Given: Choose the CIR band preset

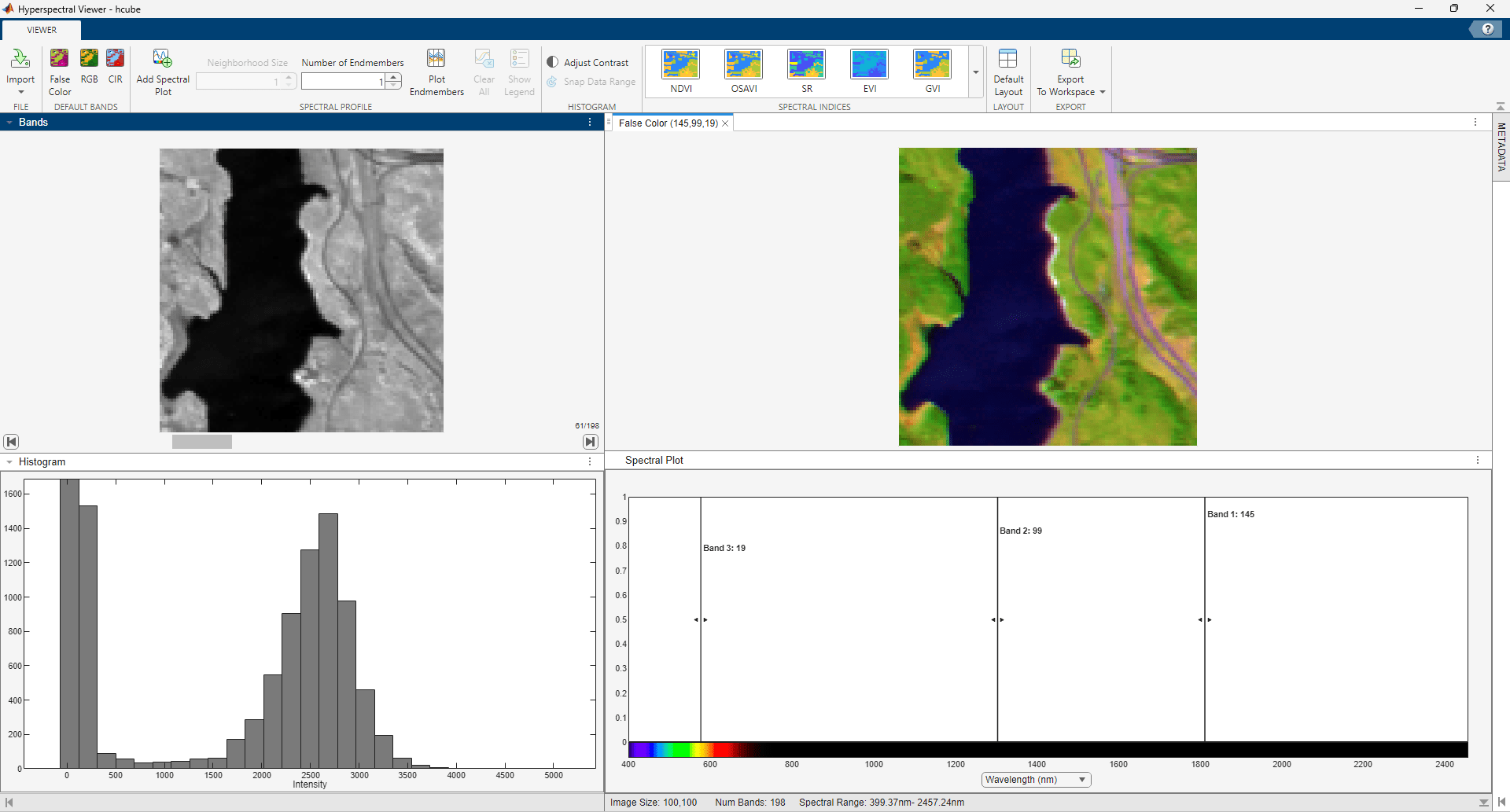Looking at the screenshot, I should (116, 60).
